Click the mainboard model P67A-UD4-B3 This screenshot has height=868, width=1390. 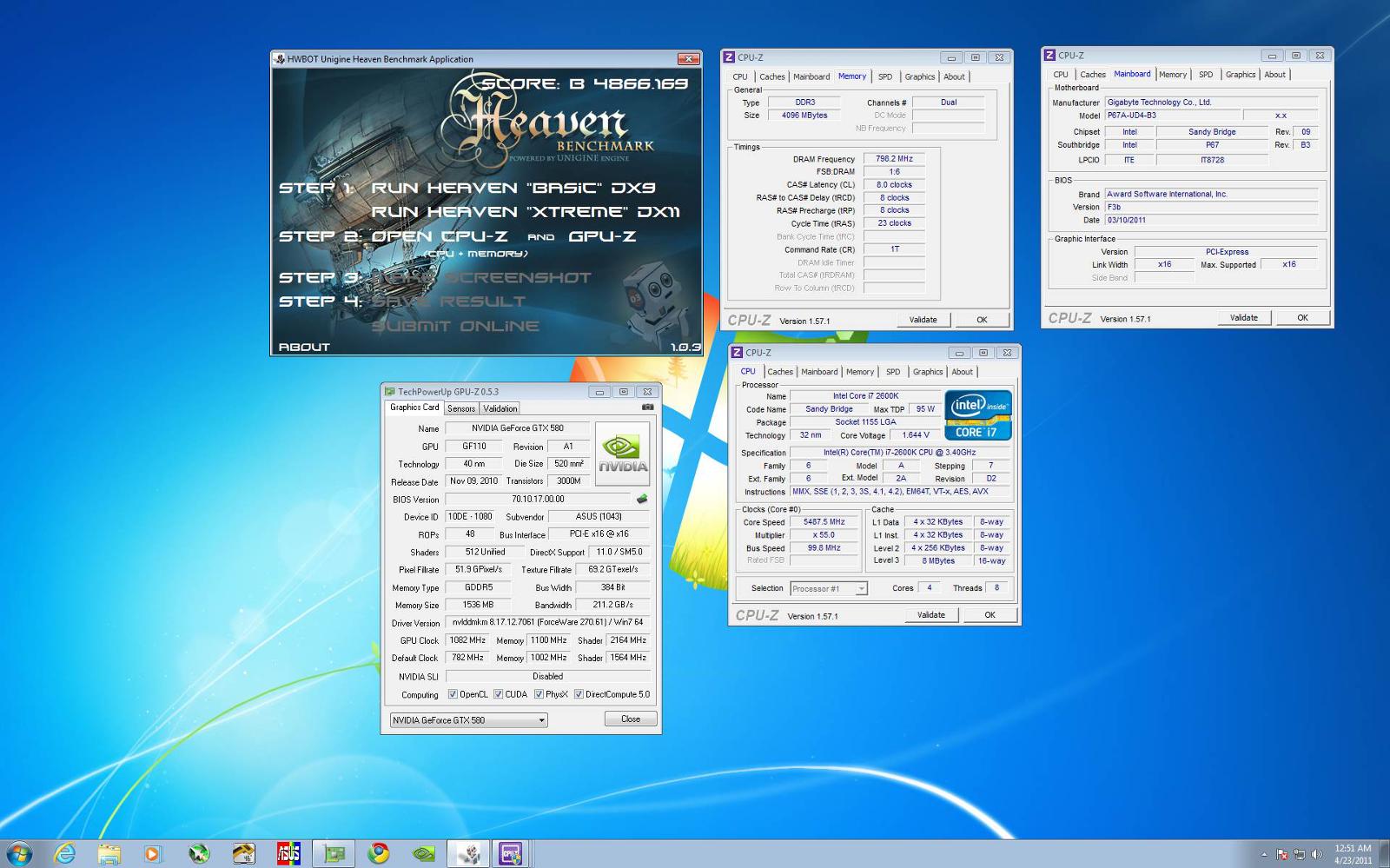[1173, 116]
